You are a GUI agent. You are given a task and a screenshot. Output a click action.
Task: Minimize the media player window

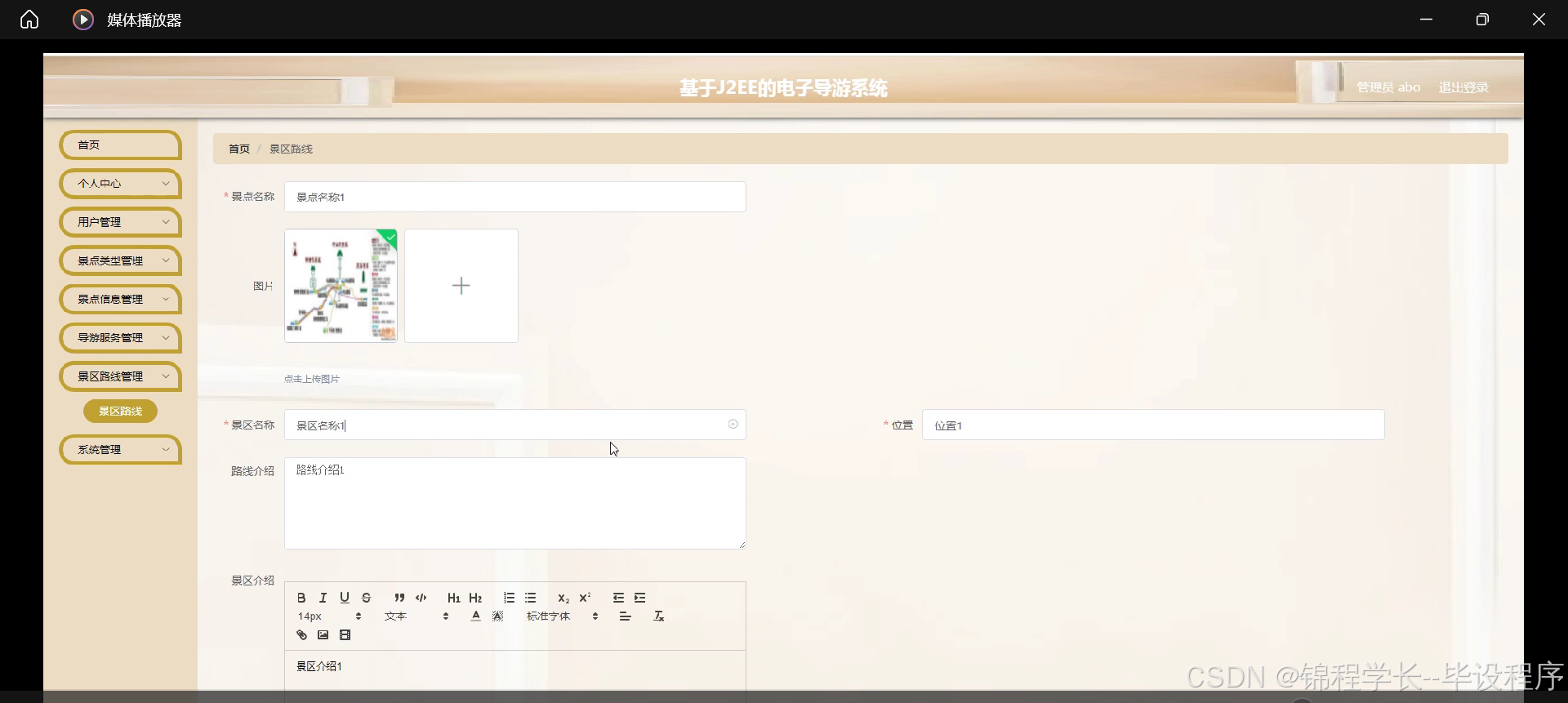(x=1426, y=20)
